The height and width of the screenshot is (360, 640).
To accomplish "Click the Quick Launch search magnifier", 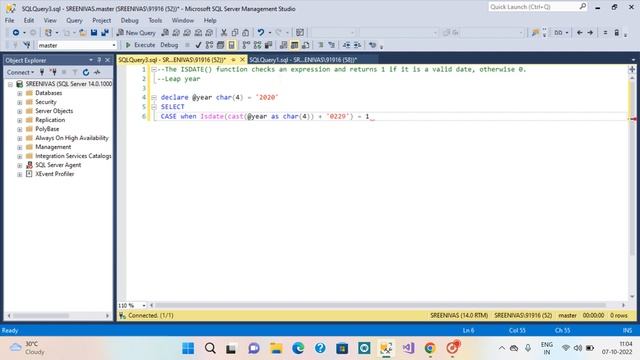I will coord(582,7).
